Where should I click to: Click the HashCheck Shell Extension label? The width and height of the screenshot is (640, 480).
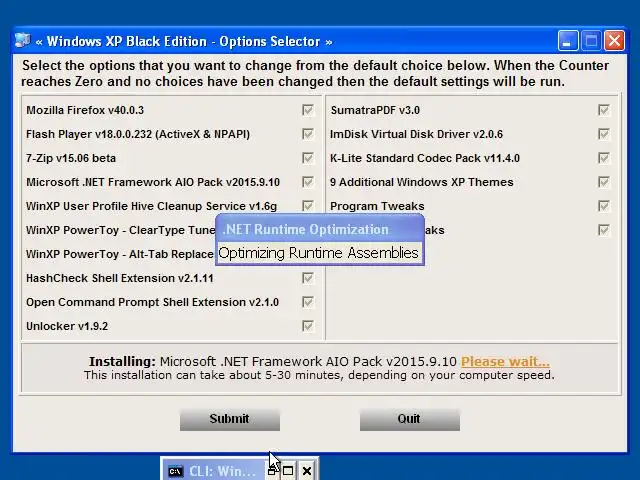tap(120, 278)
